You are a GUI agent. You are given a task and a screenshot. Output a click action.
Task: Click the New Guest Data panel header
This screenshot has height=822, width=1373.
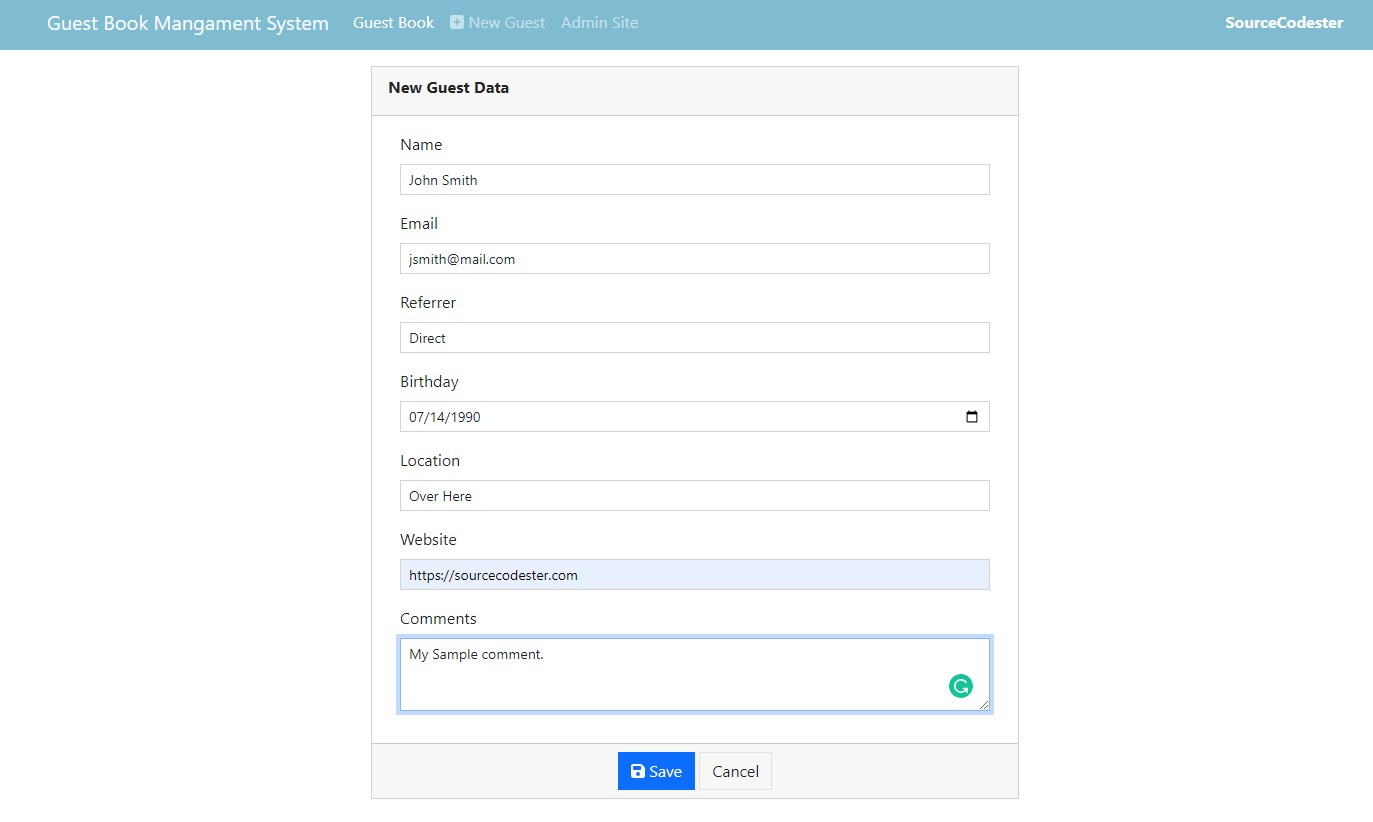pos(448,88)
